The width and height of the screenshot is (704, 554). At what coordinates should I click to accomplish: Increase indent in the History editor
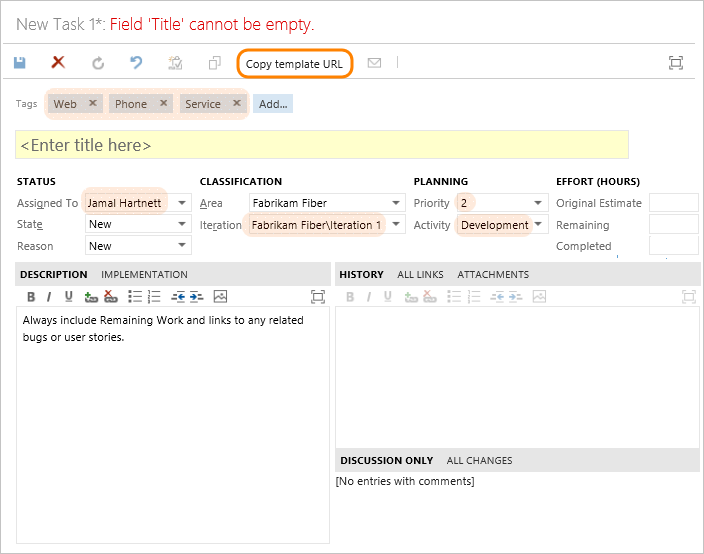click(516, 297)
